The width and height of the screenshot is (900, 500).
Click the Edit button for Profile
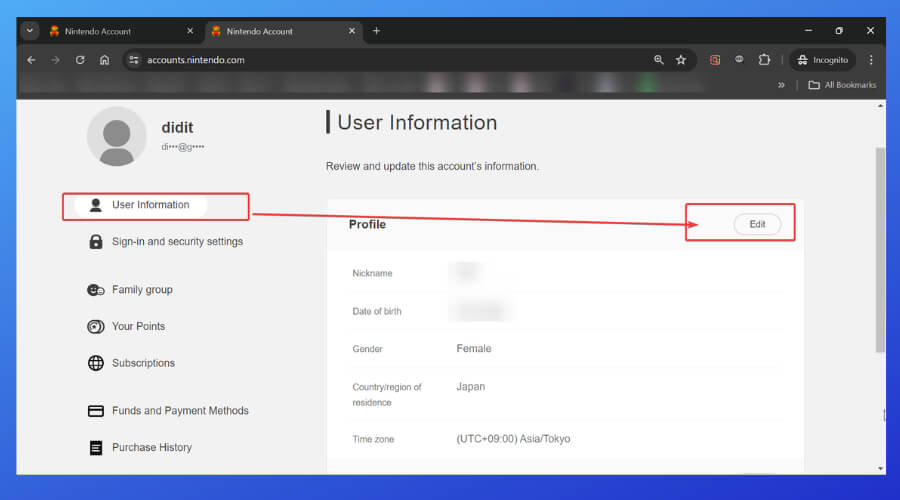[x=757, y=224]
